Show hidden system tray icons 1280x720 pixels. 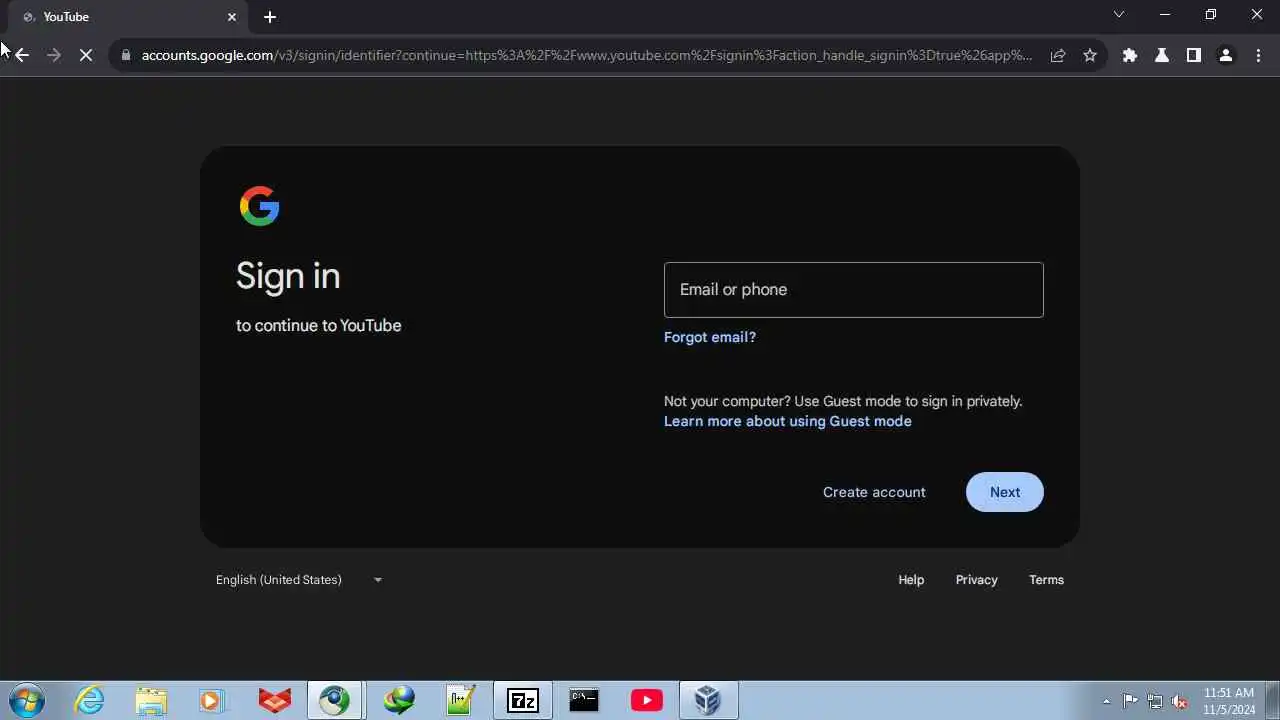pos(1106,701)
